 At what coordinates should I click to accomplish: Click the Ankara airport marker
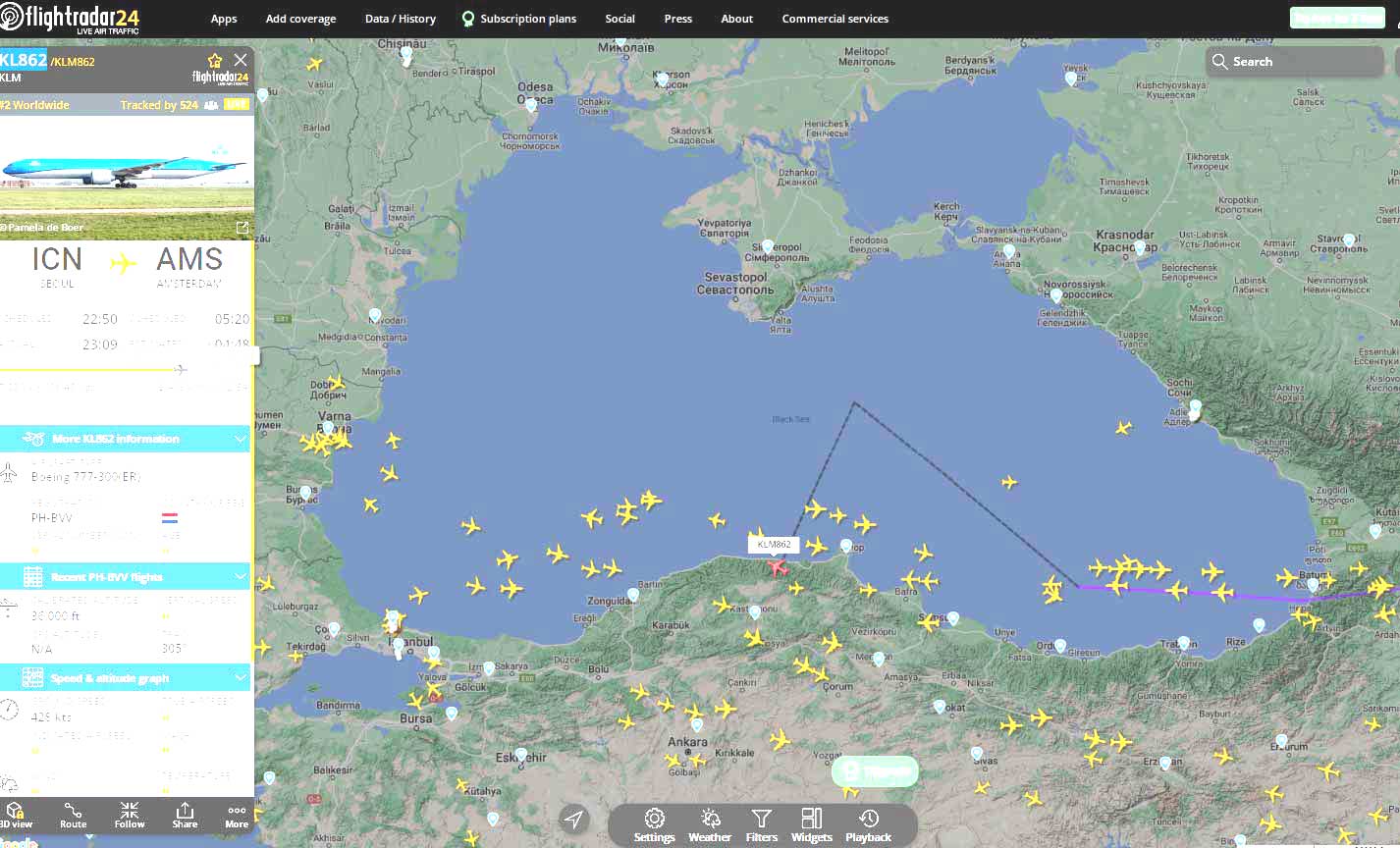[697, 726]
